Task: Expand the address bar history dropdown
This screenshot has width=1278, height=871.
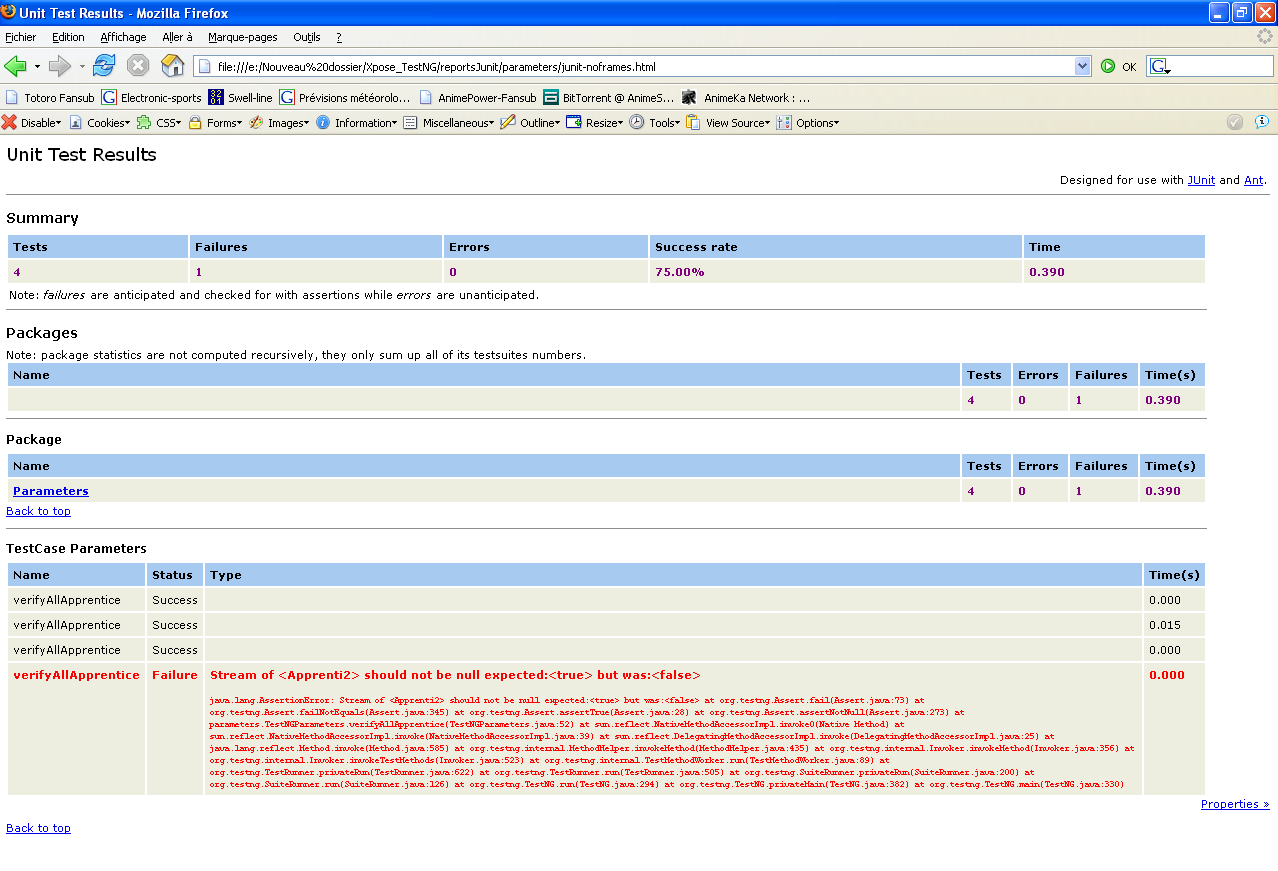Action: pyautogui.click(x=1082, y=67)
